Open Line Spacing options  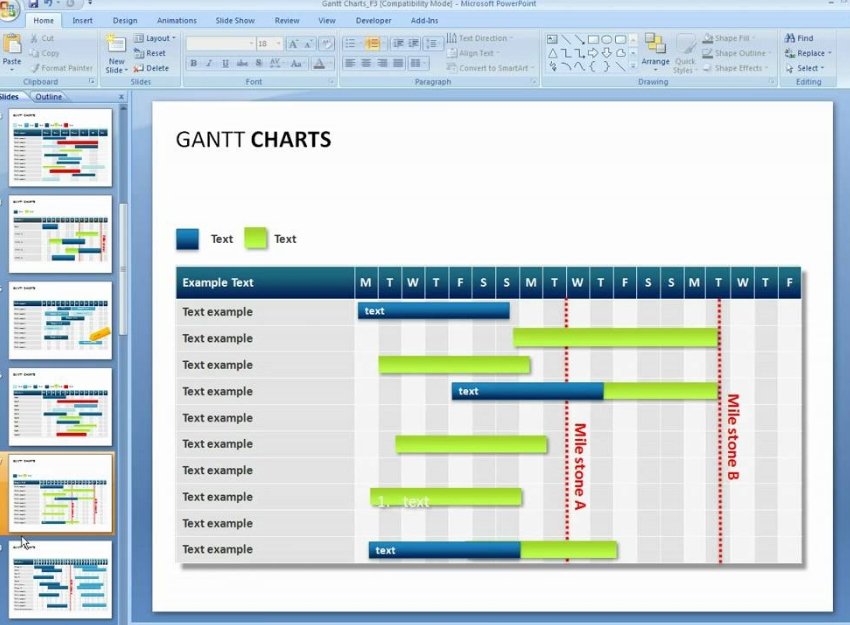(x=433, y=43)
